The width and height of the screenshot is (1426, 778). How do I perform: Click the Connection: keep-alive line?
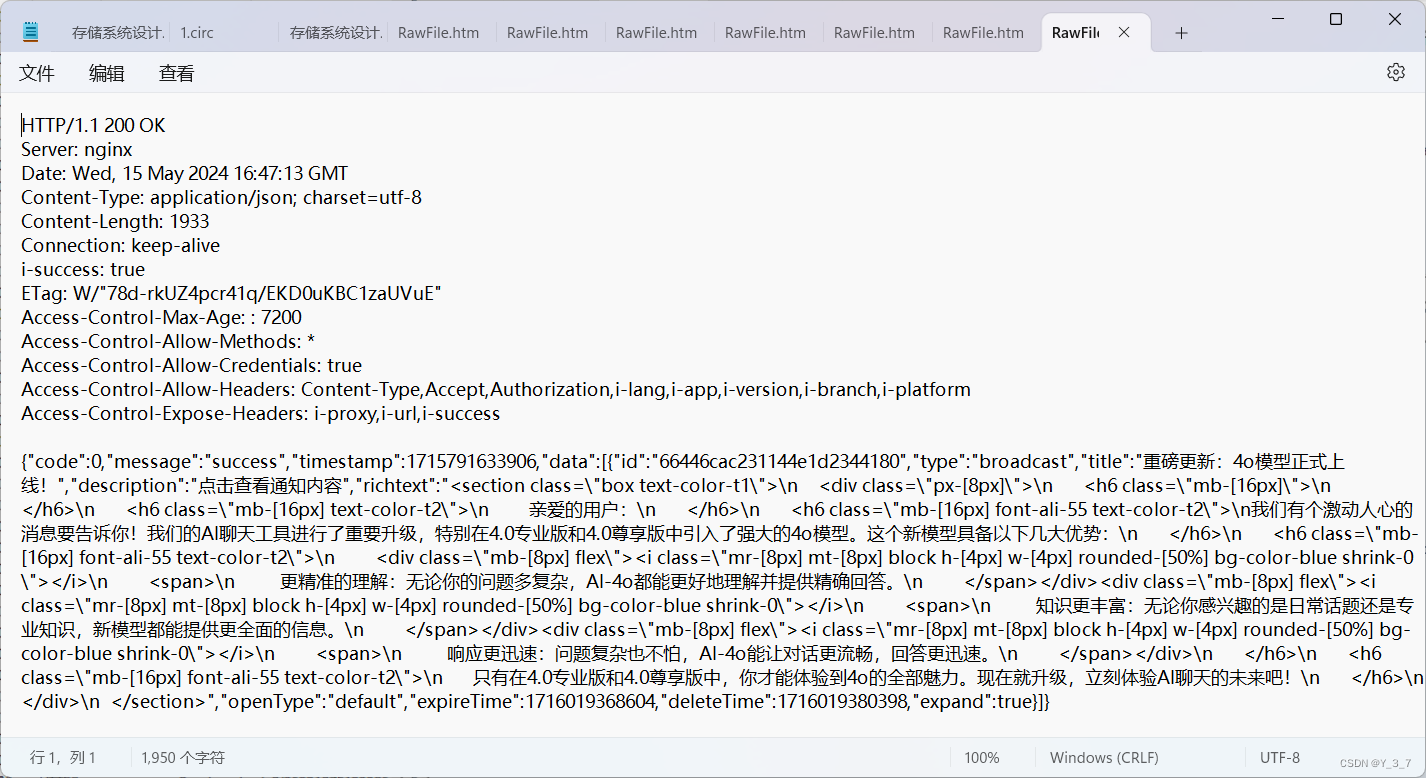pyautogui.click(x=120, y=245)
